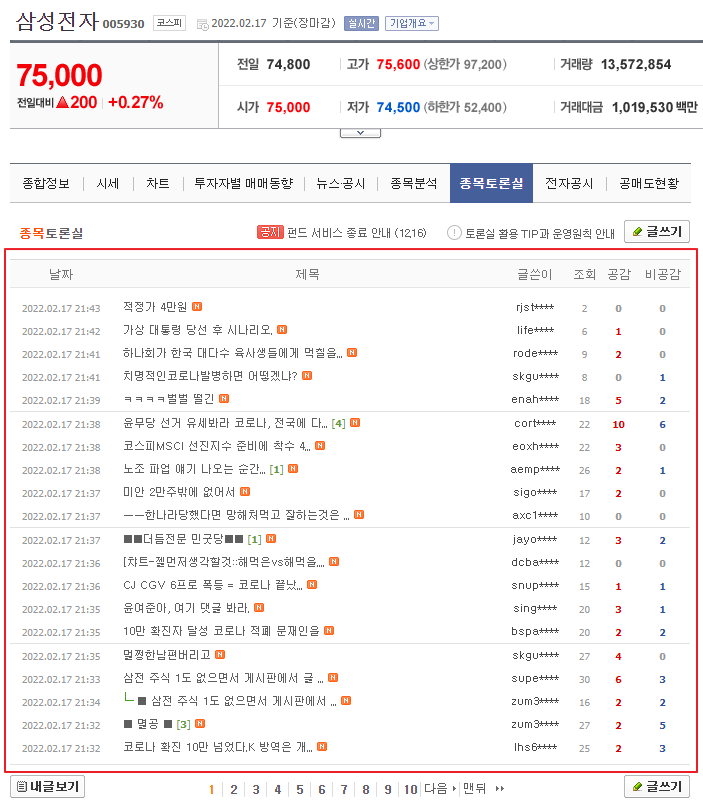Open 토론실 활용 TIP과 운영원칙 안내

point(540,234)
